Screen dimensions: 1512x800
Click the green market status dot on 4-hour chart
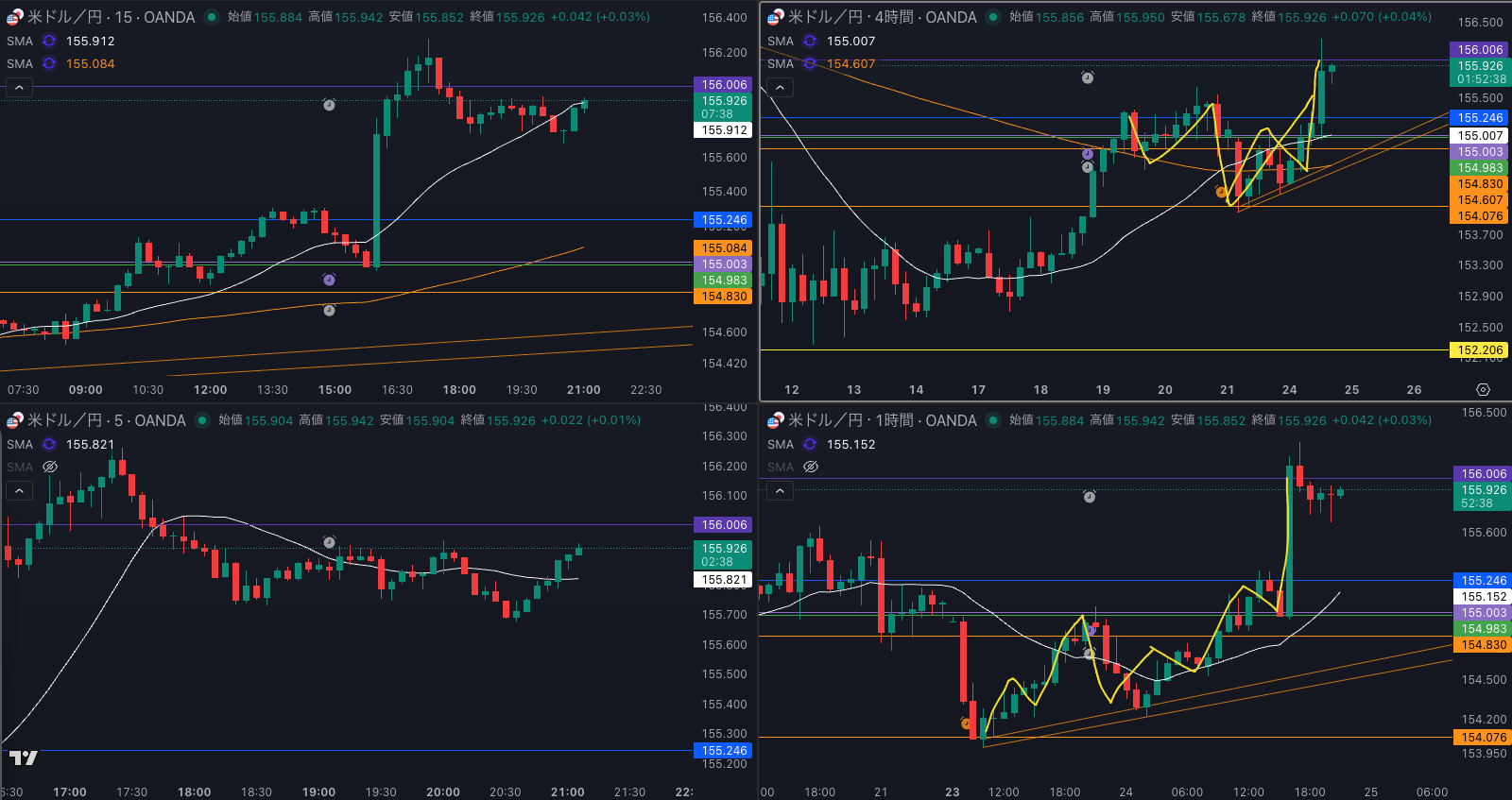[x=992, y=17]
